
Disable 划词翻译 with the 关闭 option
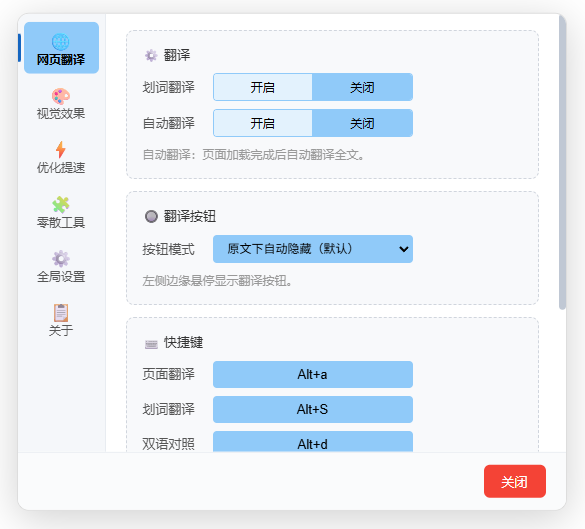tap(362, 87)
